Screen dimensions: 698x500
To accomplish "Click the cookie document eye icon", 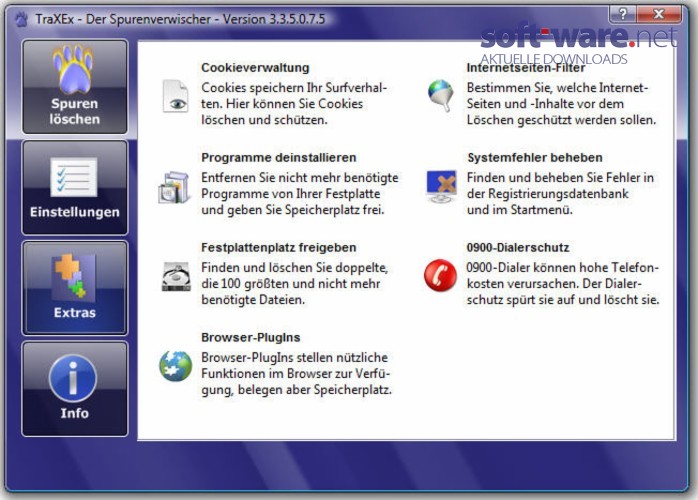I will point(175,96).
